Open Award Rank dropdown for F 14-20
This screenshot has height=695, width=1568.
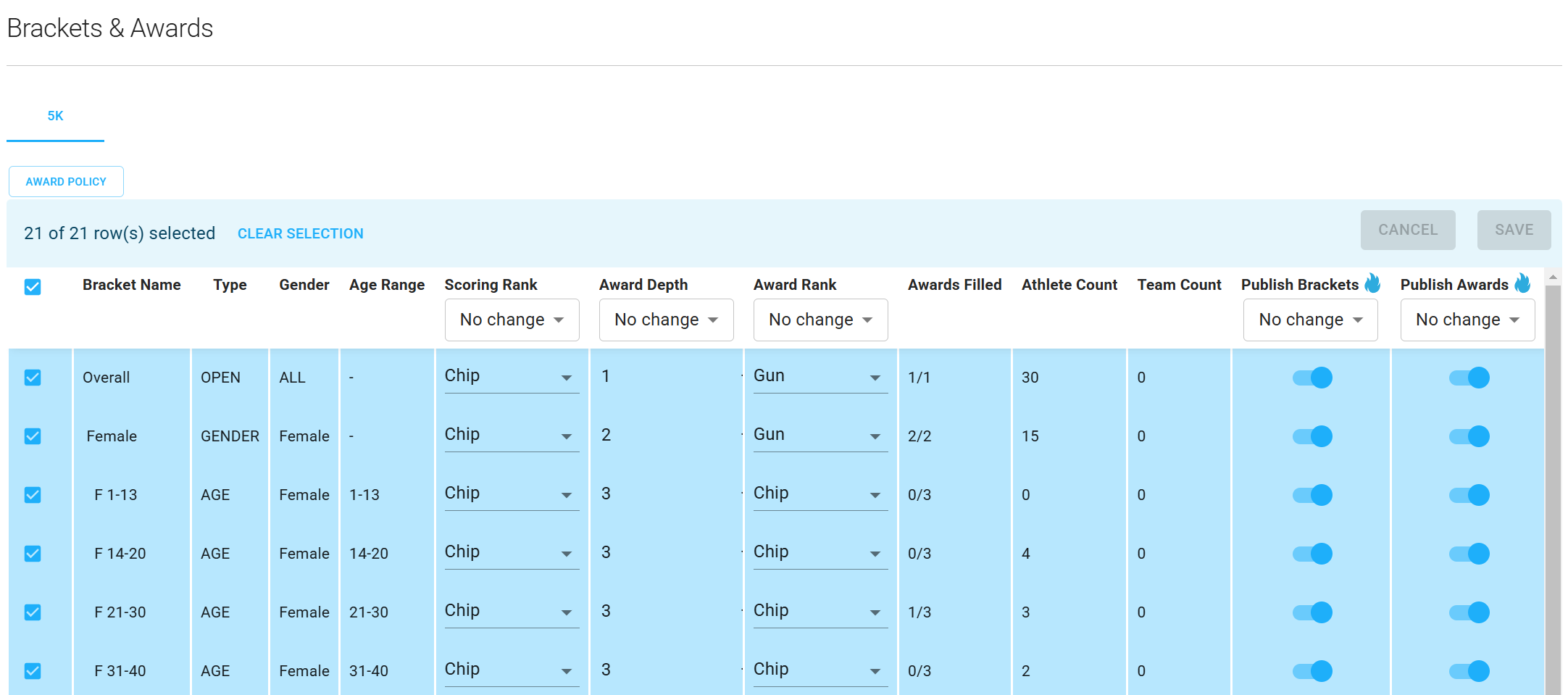[x=821, y=553]
